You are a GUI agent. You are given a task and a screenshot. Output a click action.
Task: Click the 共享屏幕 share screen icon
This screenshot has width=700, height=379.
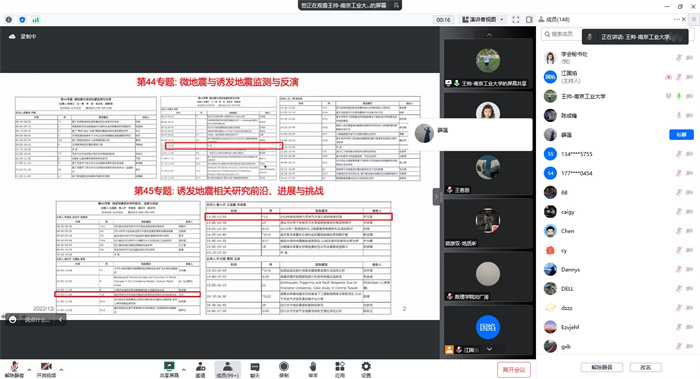click(169, 369)
